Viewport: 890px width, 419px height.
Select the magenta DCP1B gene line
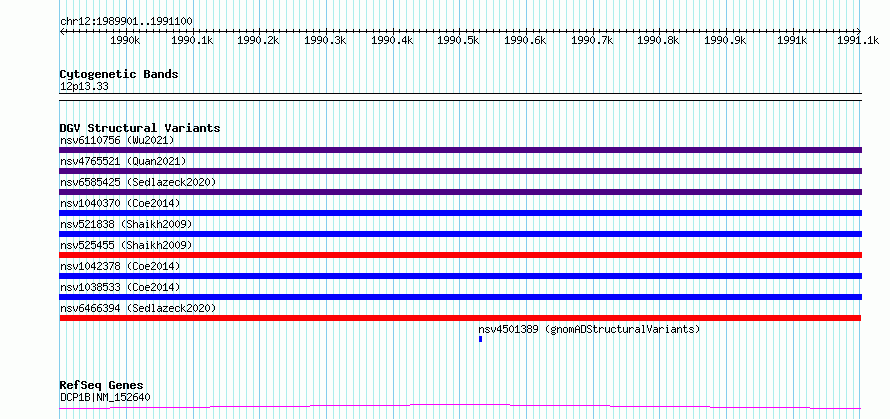[460, 406]
